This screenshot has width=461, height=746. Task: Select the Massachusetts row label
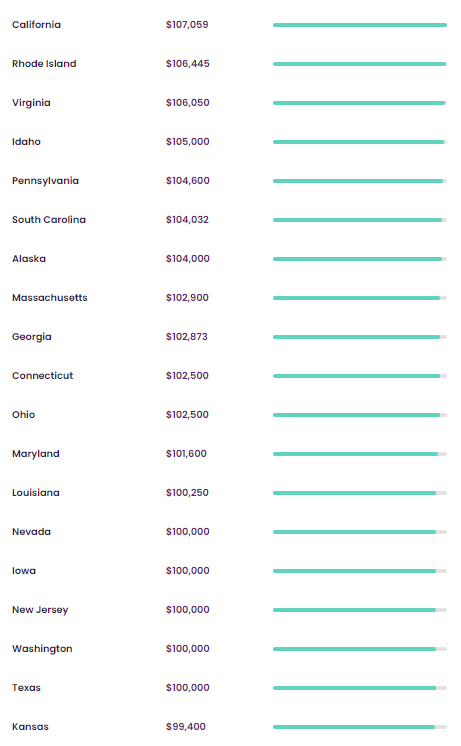(x=50, y=298)
